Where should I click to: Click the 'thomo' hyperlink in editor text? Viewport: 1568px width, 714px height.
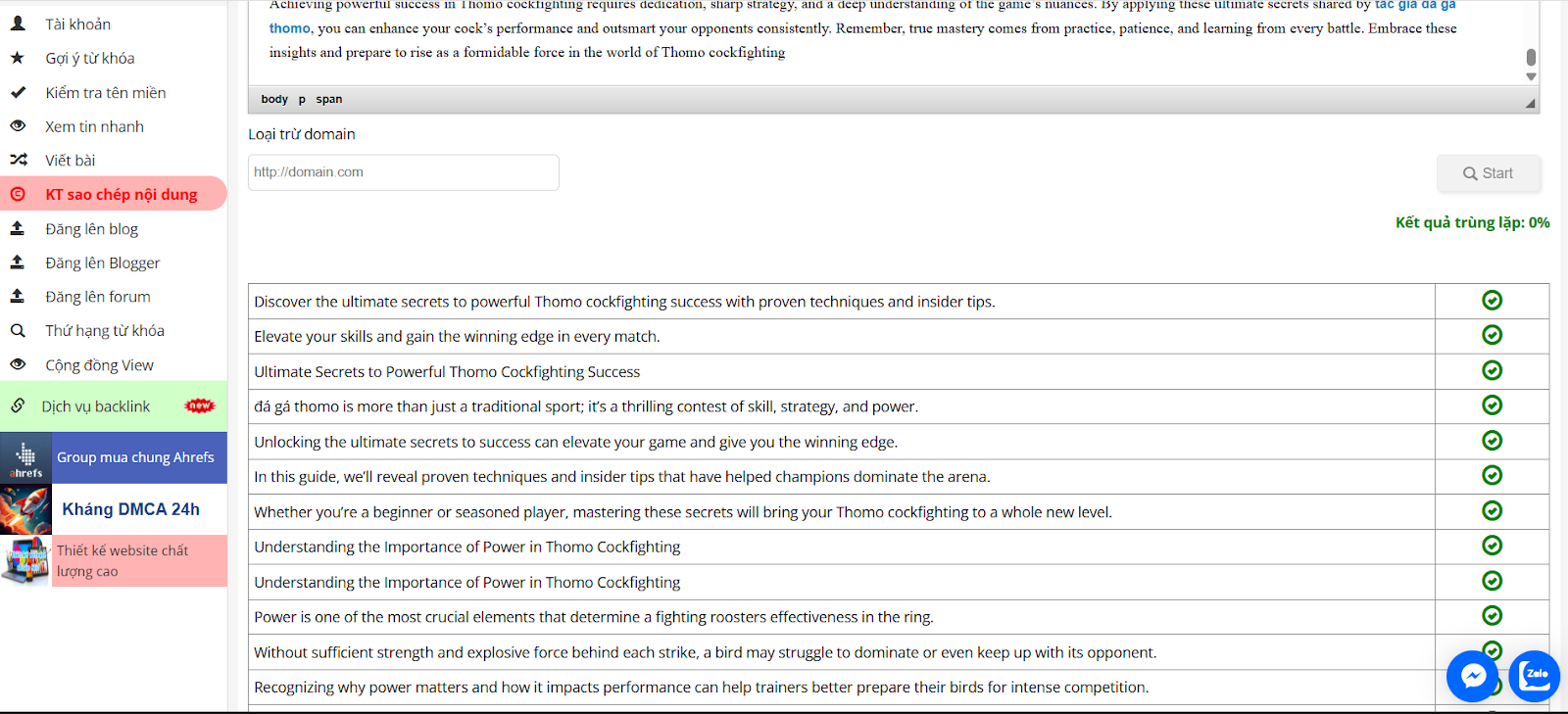(x=290, y=28)
